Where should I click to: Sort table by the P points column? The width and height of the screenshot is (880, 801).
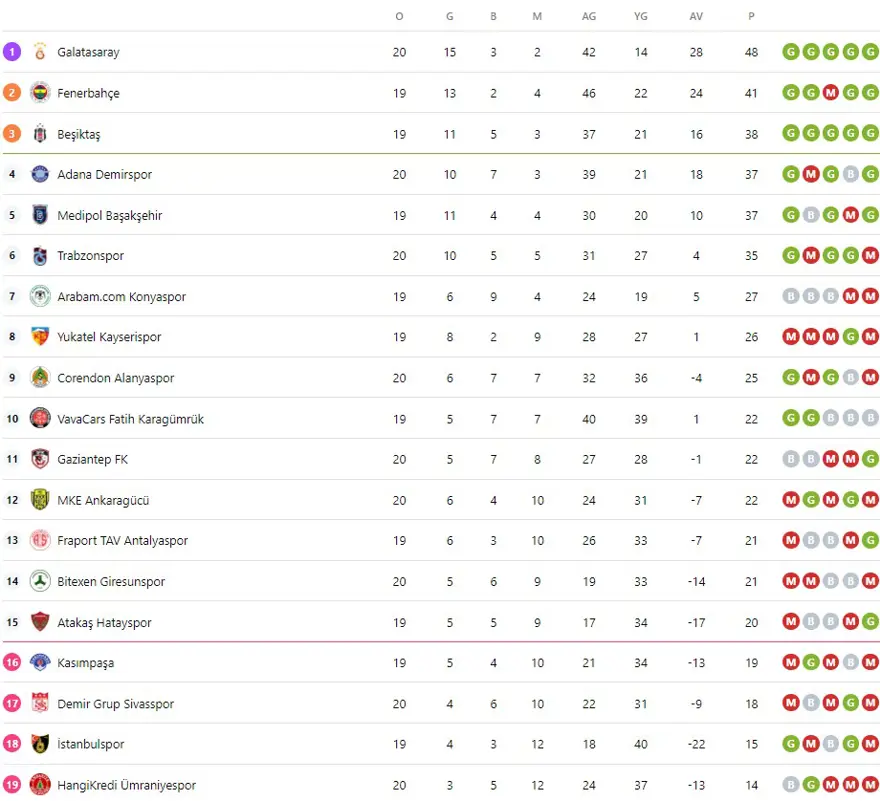(x=751, y=16)
